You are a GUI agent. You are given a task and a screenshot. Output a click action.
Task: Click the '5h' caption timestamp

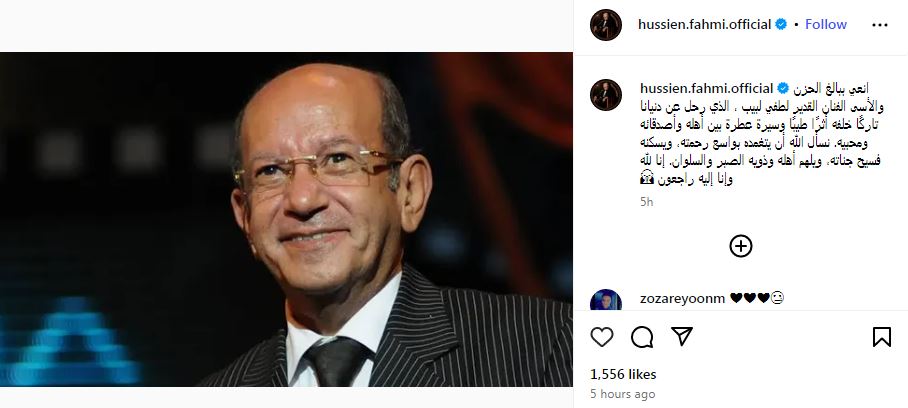tap(646, 202)
